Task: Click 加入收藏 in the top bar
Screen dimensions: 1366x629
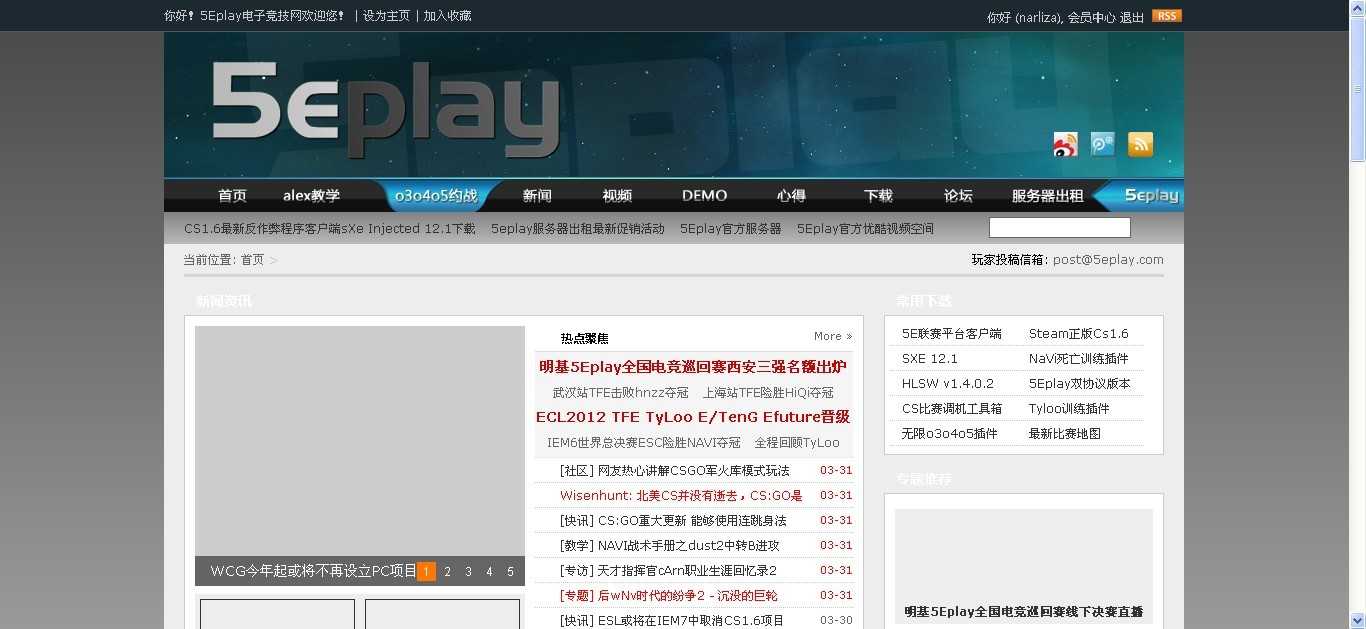Action: click(x=447, y=16)
